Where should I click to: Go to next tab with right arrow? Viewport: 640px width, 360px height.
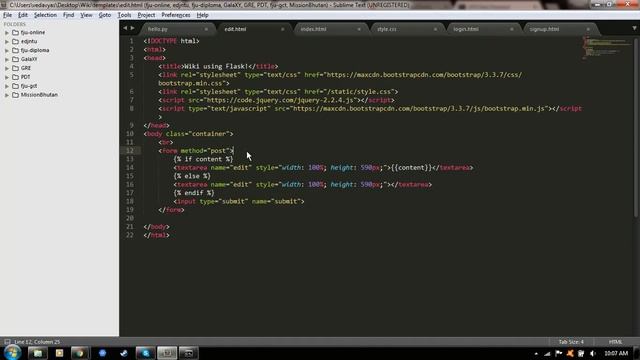(x=132, y=28)
